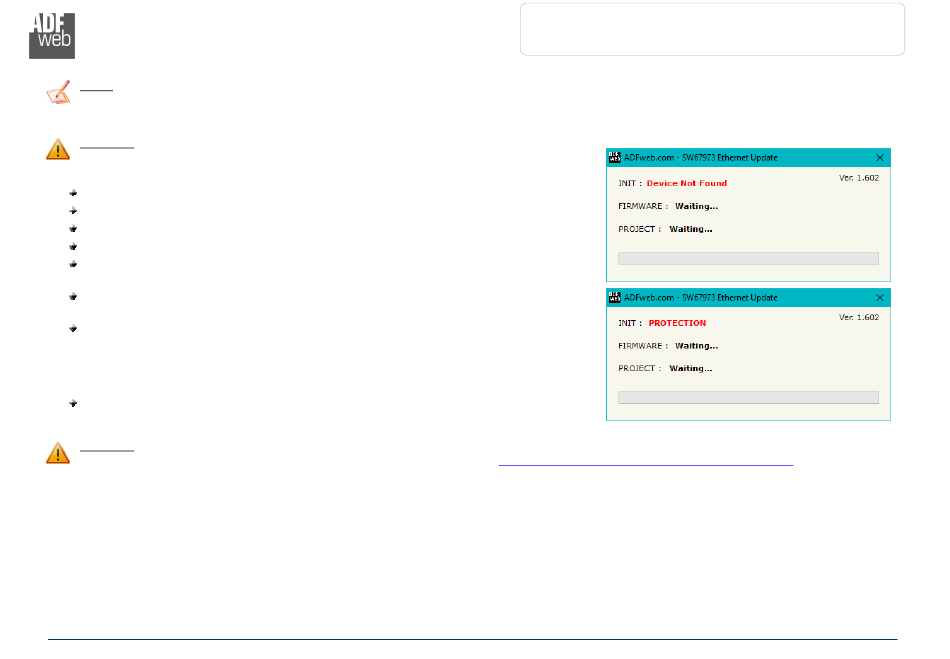This screenshot has height=659, width=950.
Task: Click the lower warning triangle icon
Action: tap(58, 453)
